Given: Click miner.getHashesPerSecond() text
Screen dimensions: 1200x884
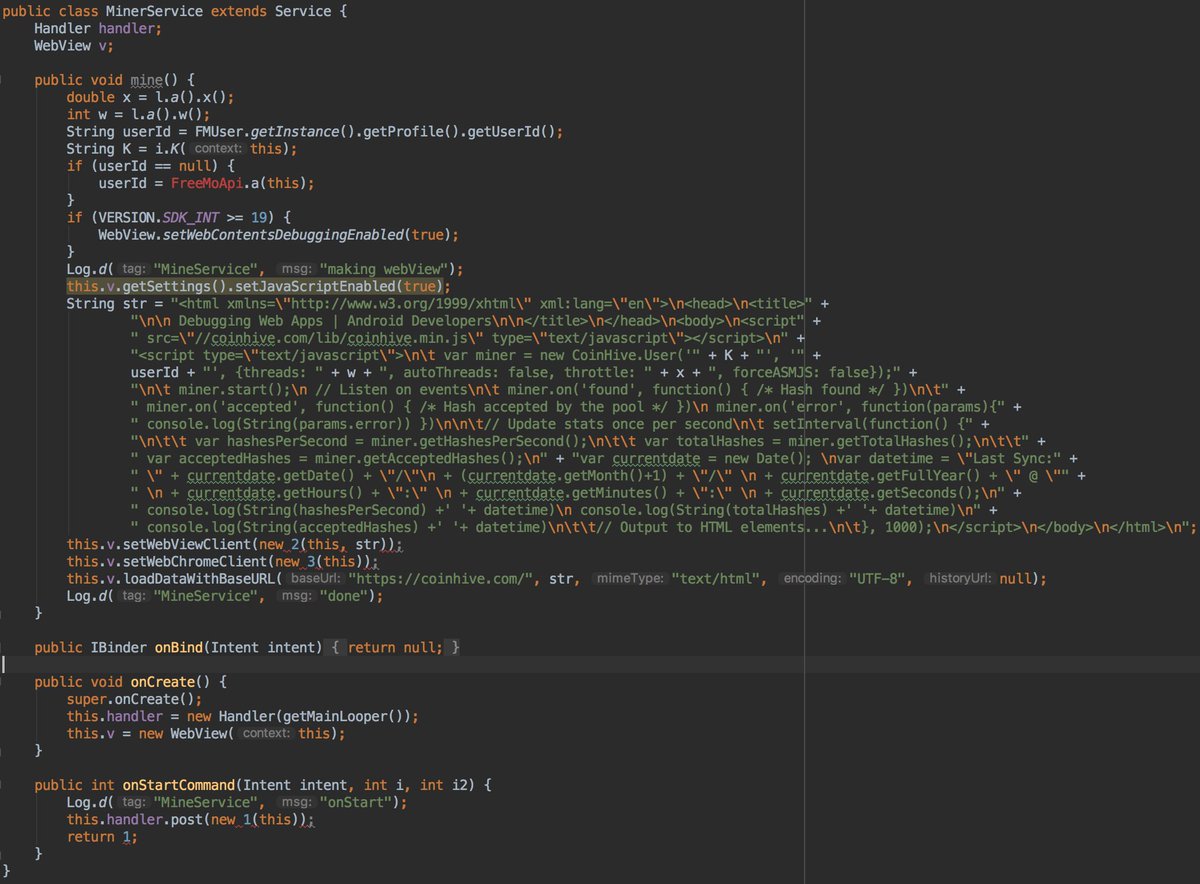Looking at the screenshot, I should pos(476,441).
